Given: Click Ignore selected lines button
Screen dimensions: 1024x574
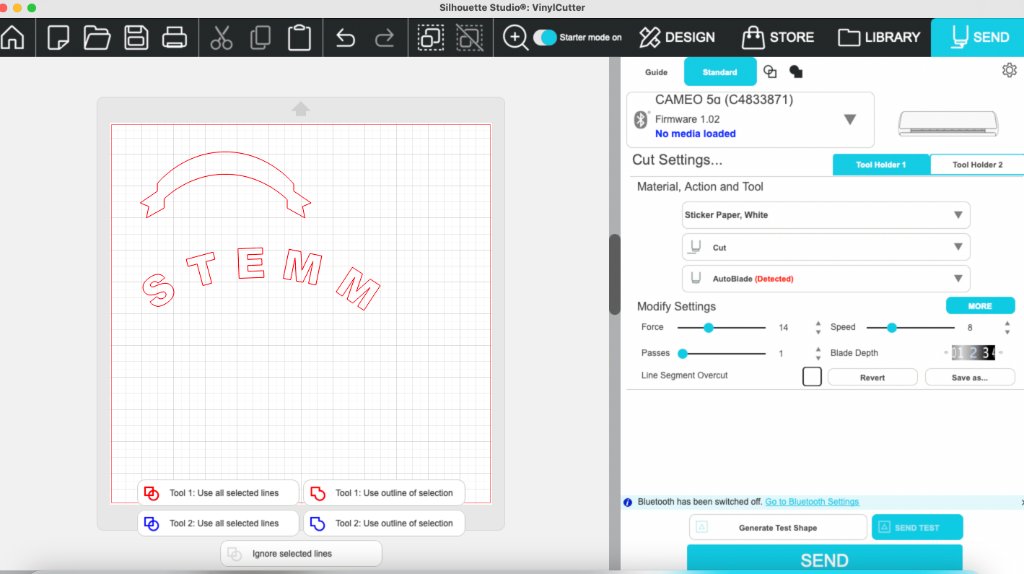Looking at the screenshot, I should 301,553.
